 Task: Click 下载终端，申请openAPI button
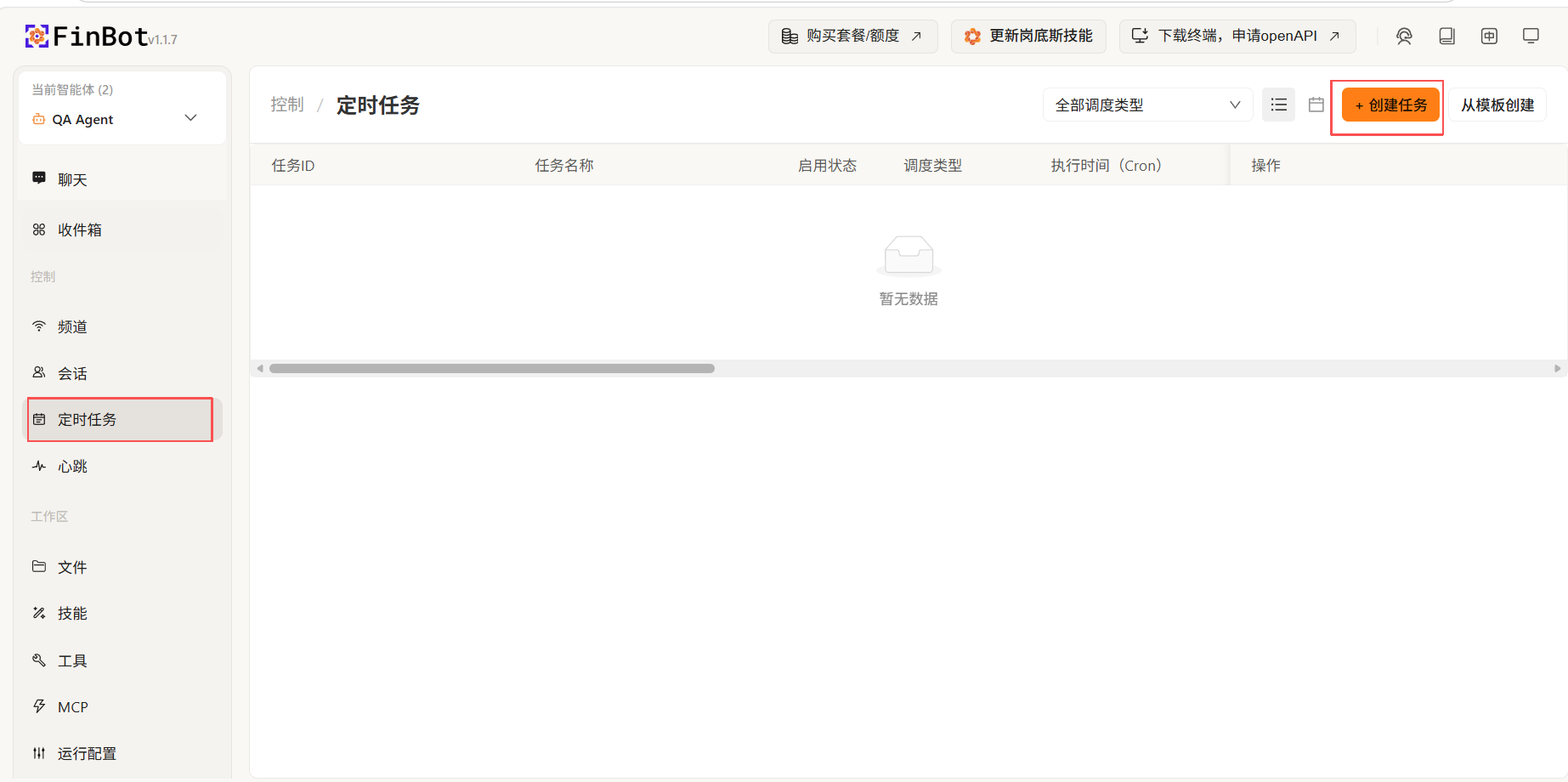pyautogui.click(x=1237, y=36)
